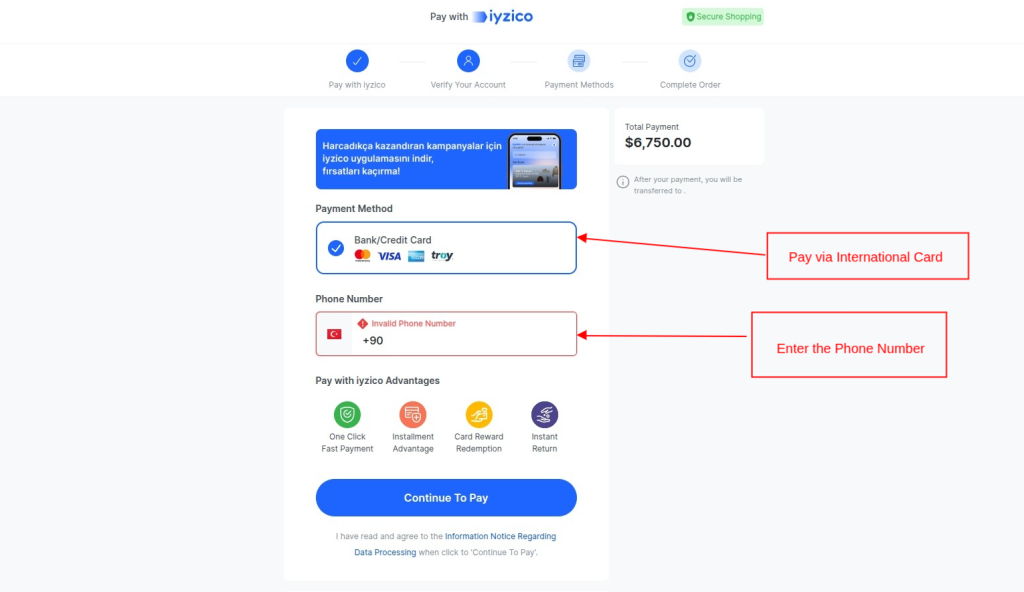
Task: Select the Payment Methods card step icon
Action: [579, 61]
